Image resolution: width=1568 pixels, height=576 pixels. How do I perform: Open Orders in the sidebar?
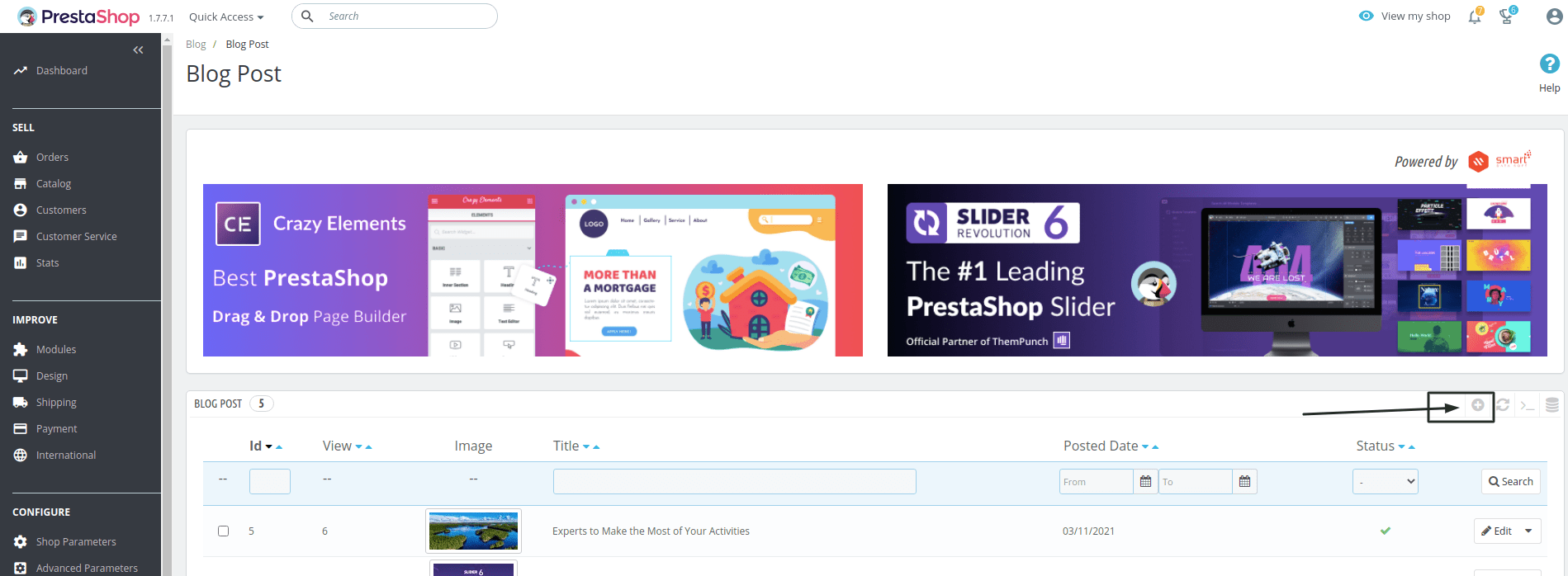[x=52, y=157]
